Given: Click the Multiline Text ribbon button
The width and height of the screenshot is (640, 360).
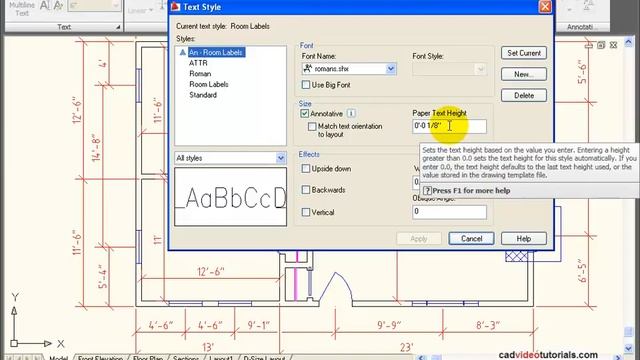Looking at the screenshot, I should tap(22, 10).
